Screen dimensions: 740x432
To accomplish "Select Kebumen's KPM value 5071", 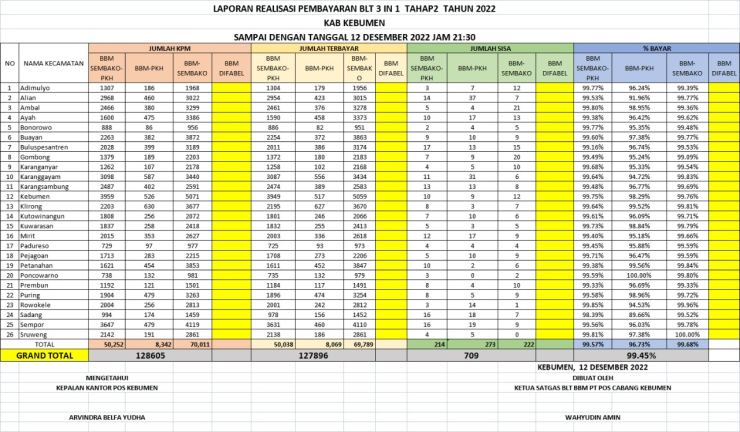I will 192,196.
